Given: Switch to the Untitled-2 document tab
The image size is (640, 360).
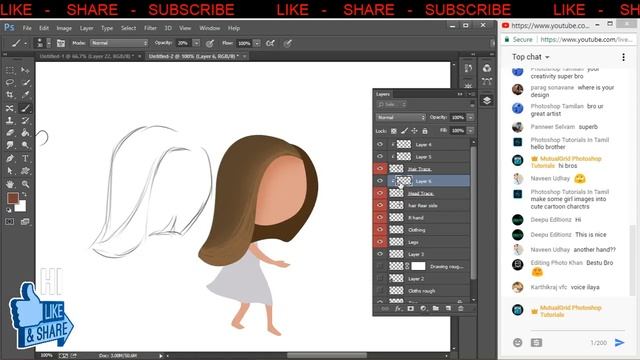Looking at the screenshot, I should [x=193, y=56].
